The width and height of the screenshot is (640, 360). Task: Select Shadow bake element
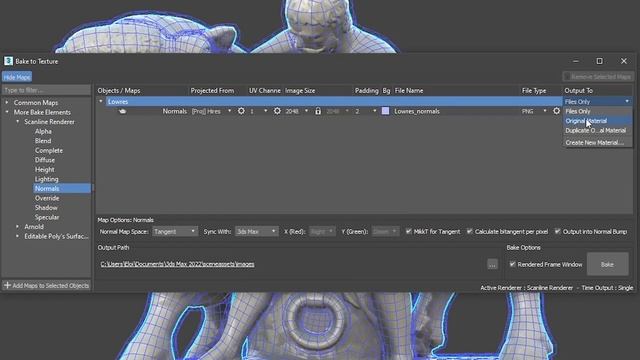pos(46,208)
